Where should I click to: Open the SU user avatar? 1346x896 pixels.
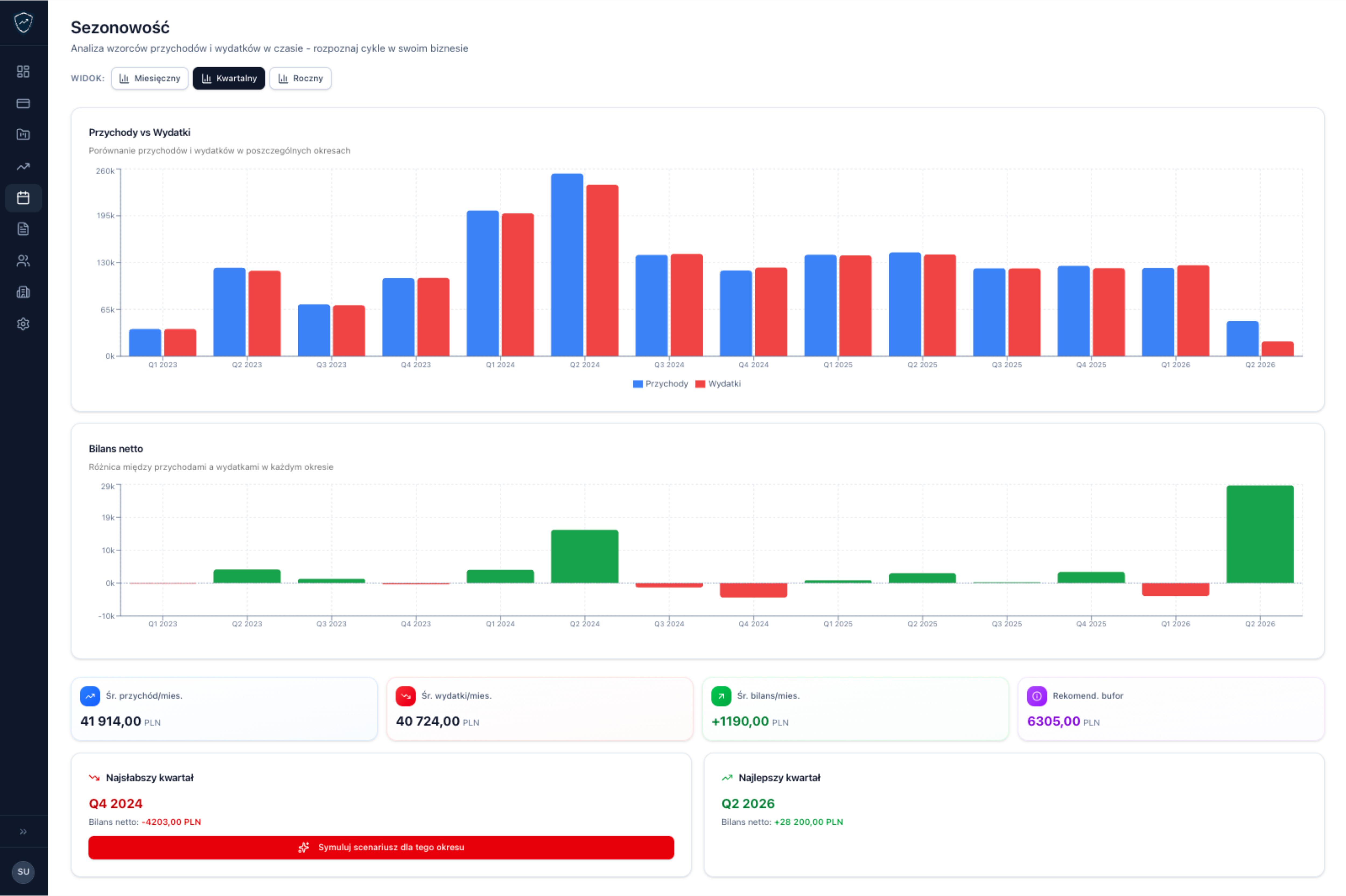(x=23, y=871)
